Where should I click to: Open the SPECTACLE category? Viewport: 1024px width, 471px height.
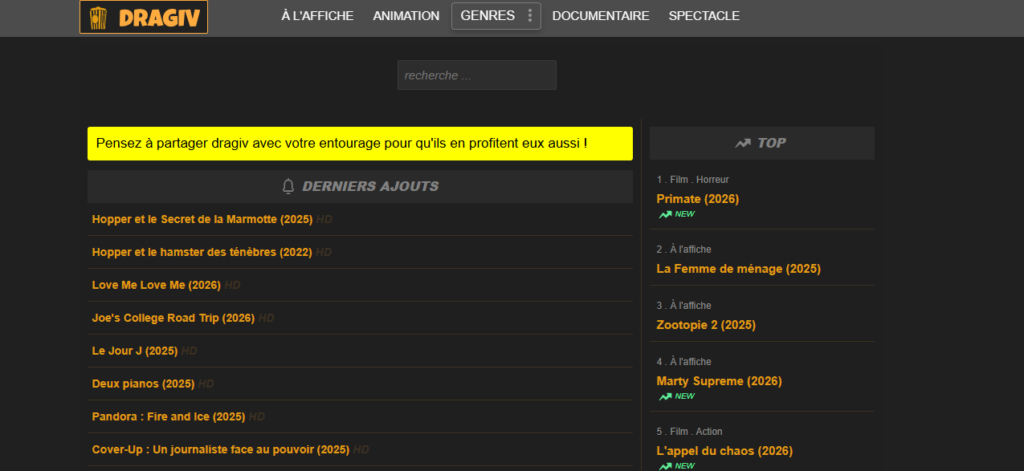click(704, 16)
